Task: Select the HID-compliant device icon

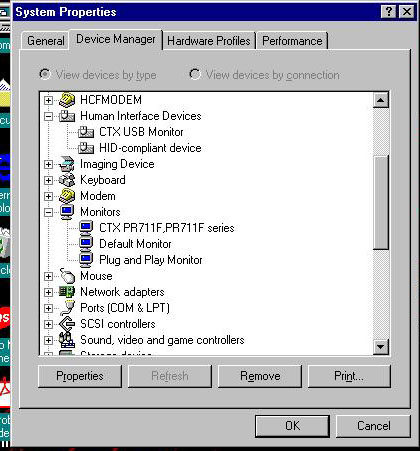Action: 86,148
